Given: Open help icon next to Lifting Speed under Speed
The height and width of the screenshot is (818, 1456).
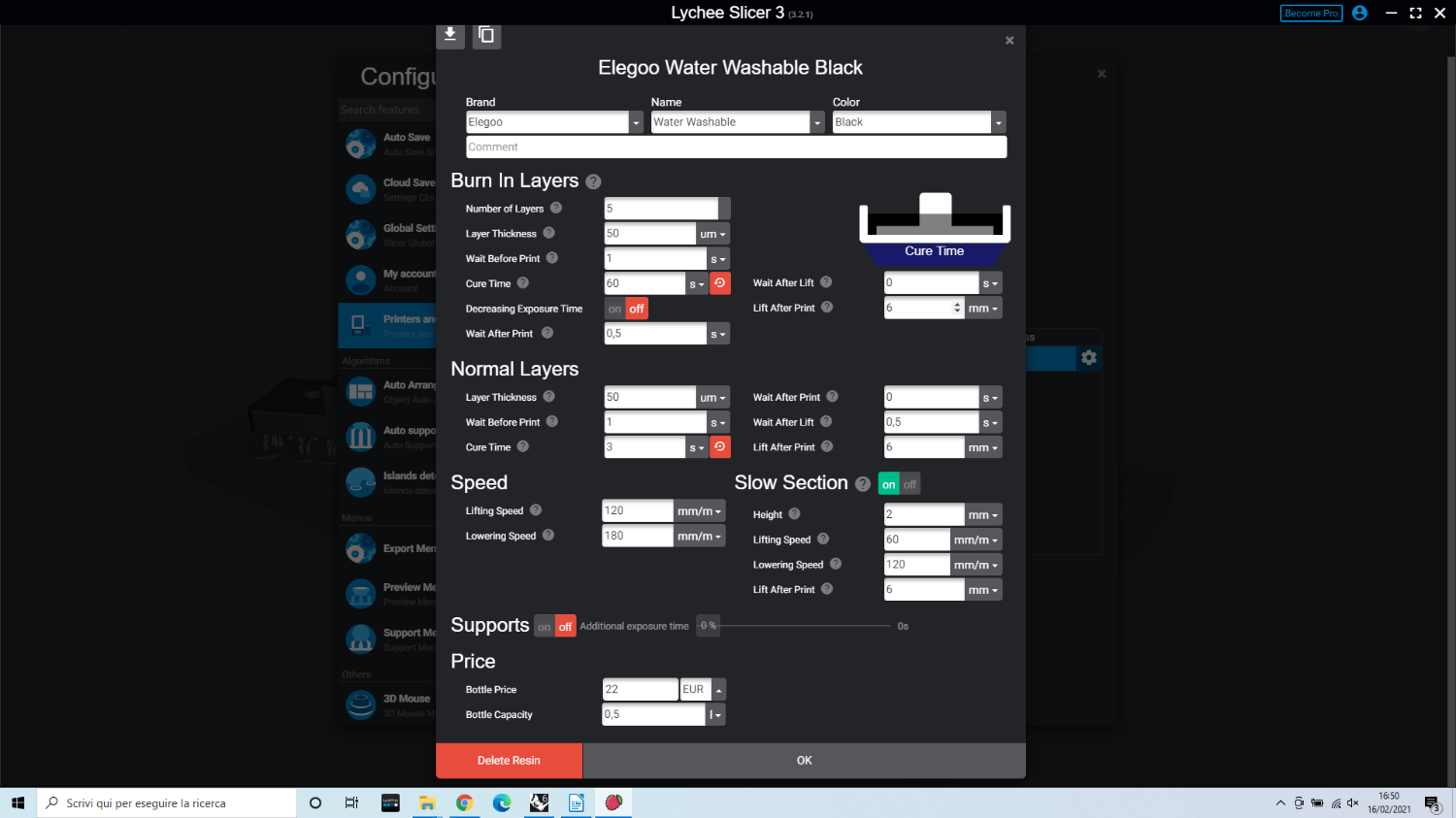Looking at the screenshot, I should (536, 510).
